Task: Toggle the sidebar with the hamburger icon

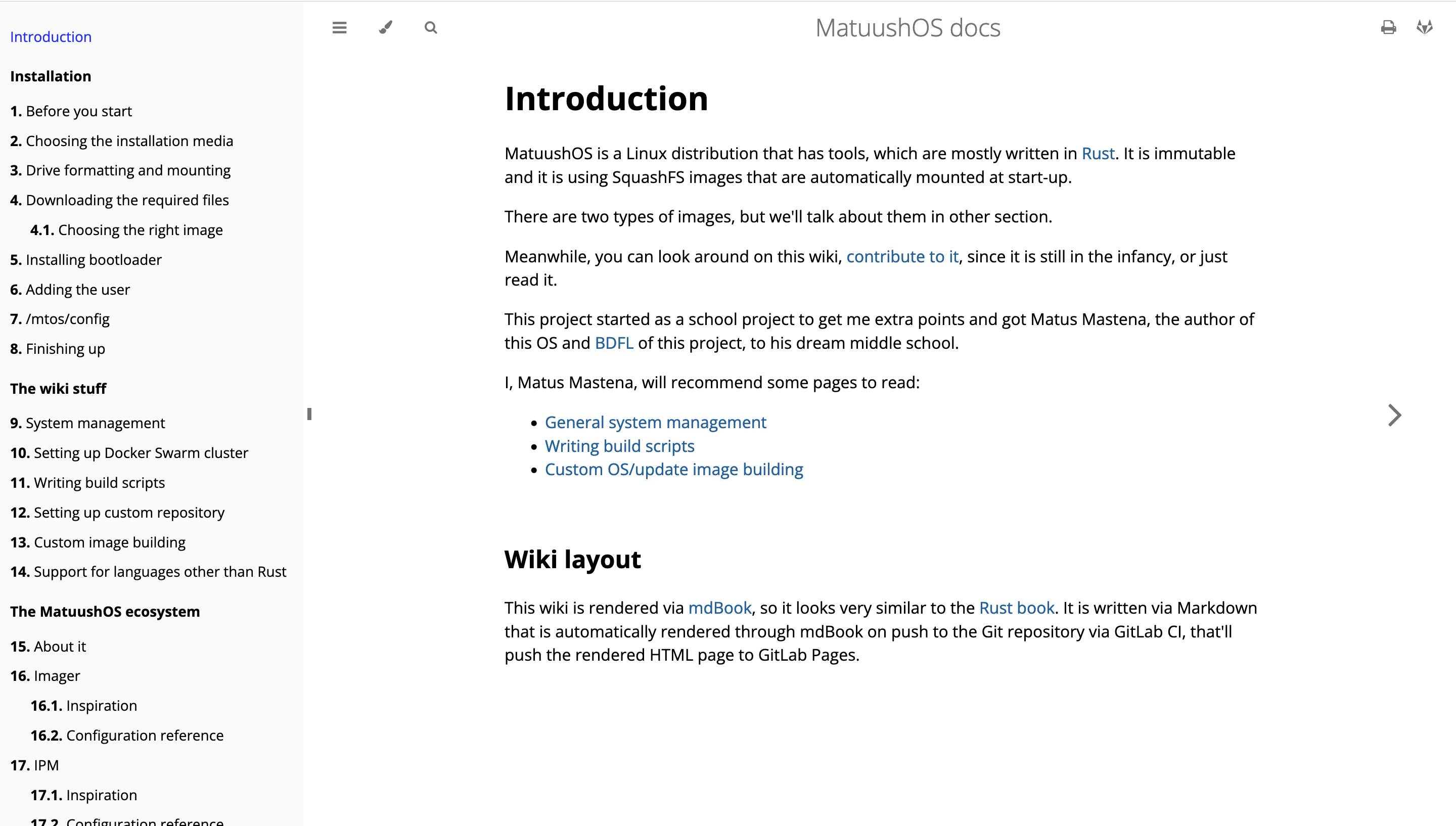Action: click(339, 27)
